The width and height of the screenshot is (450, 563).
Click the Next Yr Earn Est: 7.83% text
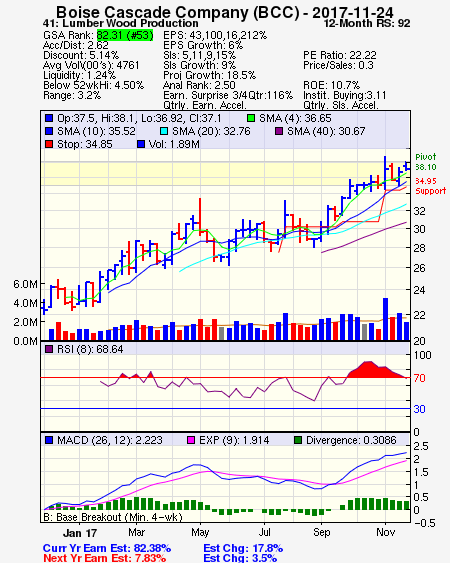coord(105,558)
